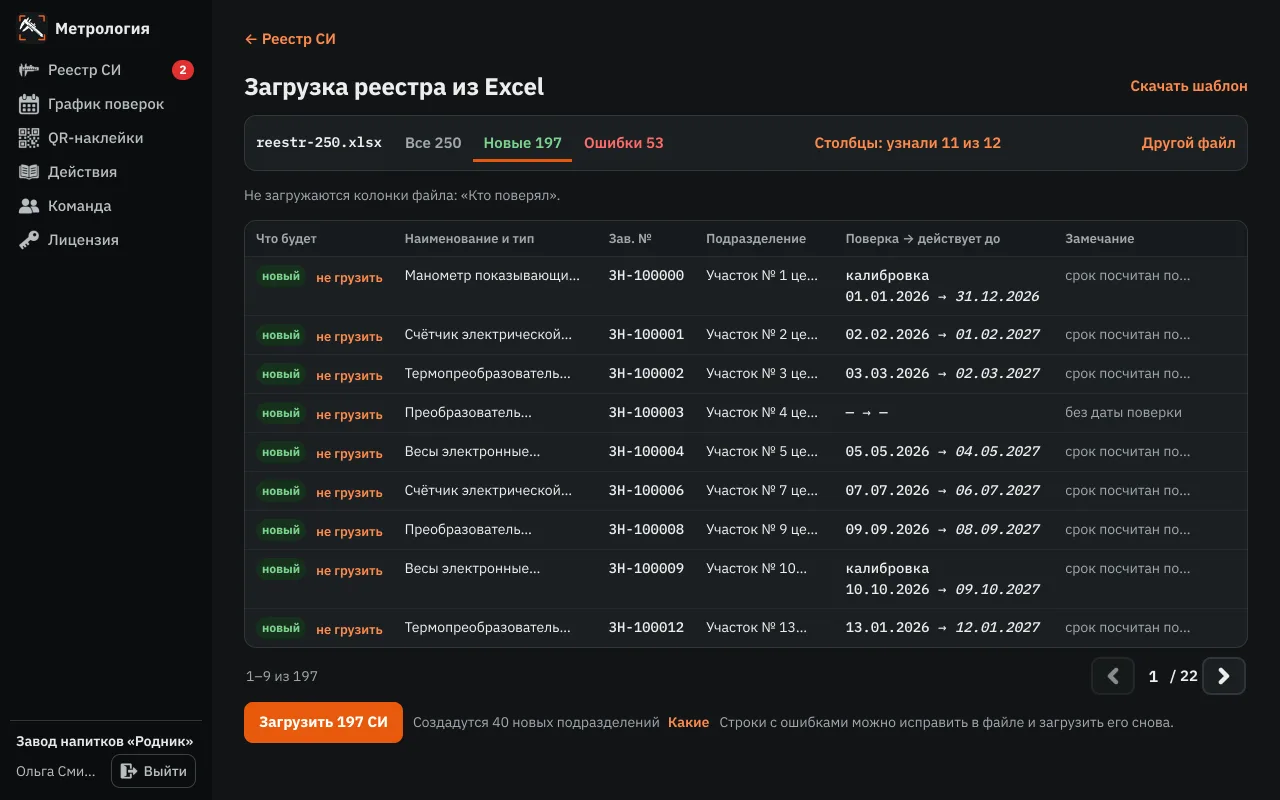This screenshot has width=1280, height=800.
Task: Click не грузить for ЗН-100009 row
Action: click(x=349, y=571)
